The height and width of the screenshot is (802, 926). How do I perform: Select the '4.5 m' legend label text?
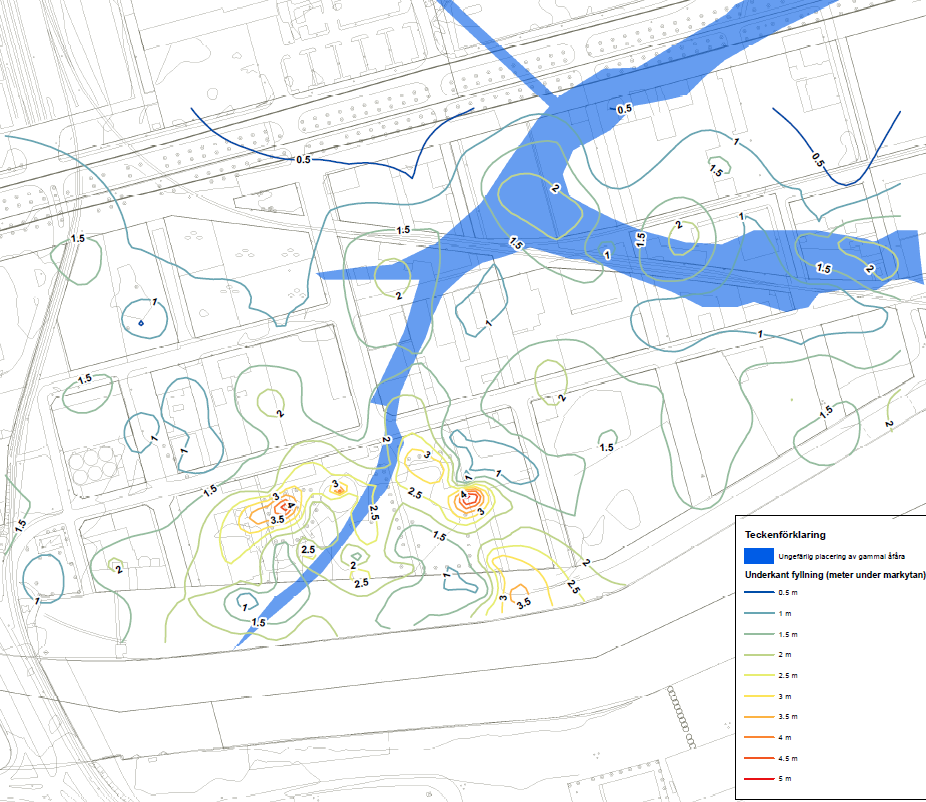pos(788,758)
